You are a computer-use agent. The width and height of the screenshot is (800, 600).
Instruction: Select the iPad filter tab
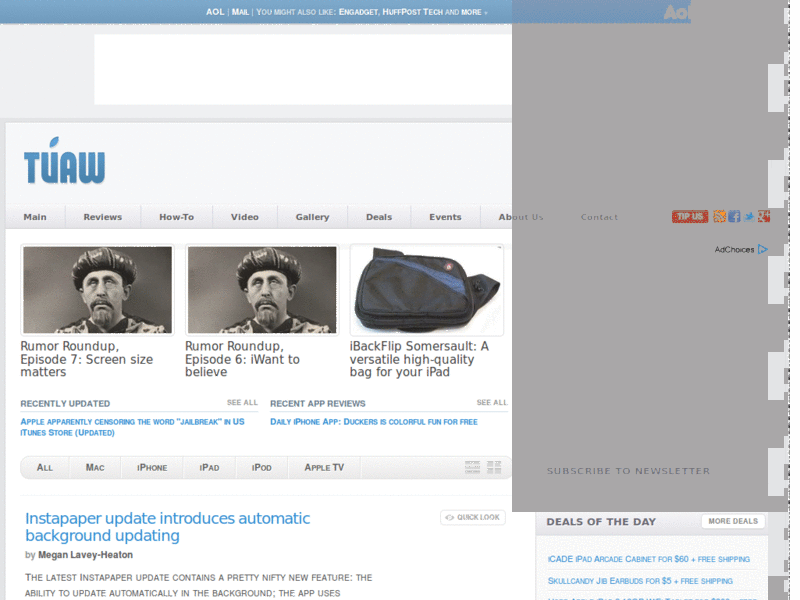(x=209, y=467)
